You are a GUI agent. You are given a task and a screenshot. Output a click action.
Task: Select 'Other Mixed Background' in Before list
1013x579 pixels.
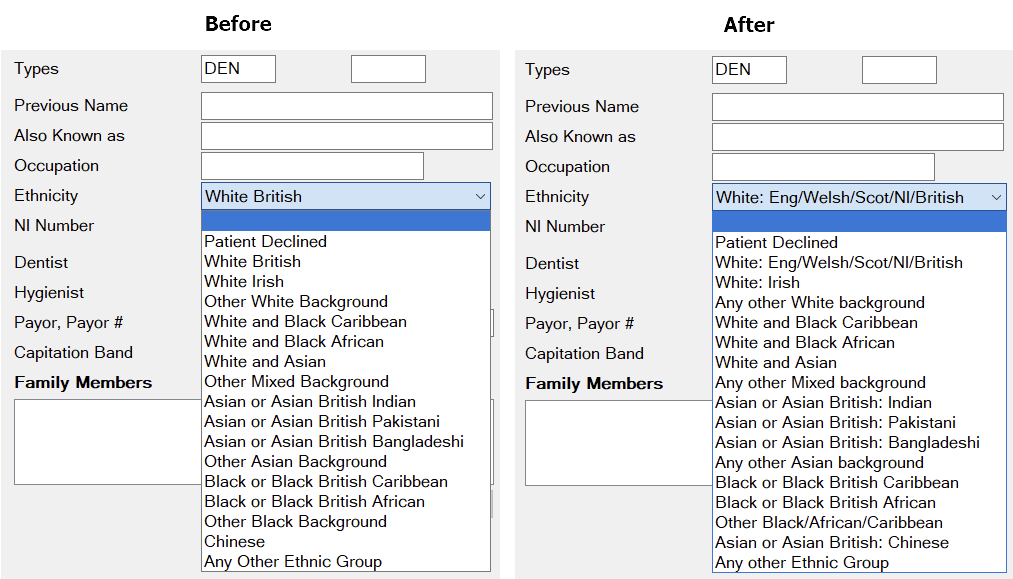point(296,381)
